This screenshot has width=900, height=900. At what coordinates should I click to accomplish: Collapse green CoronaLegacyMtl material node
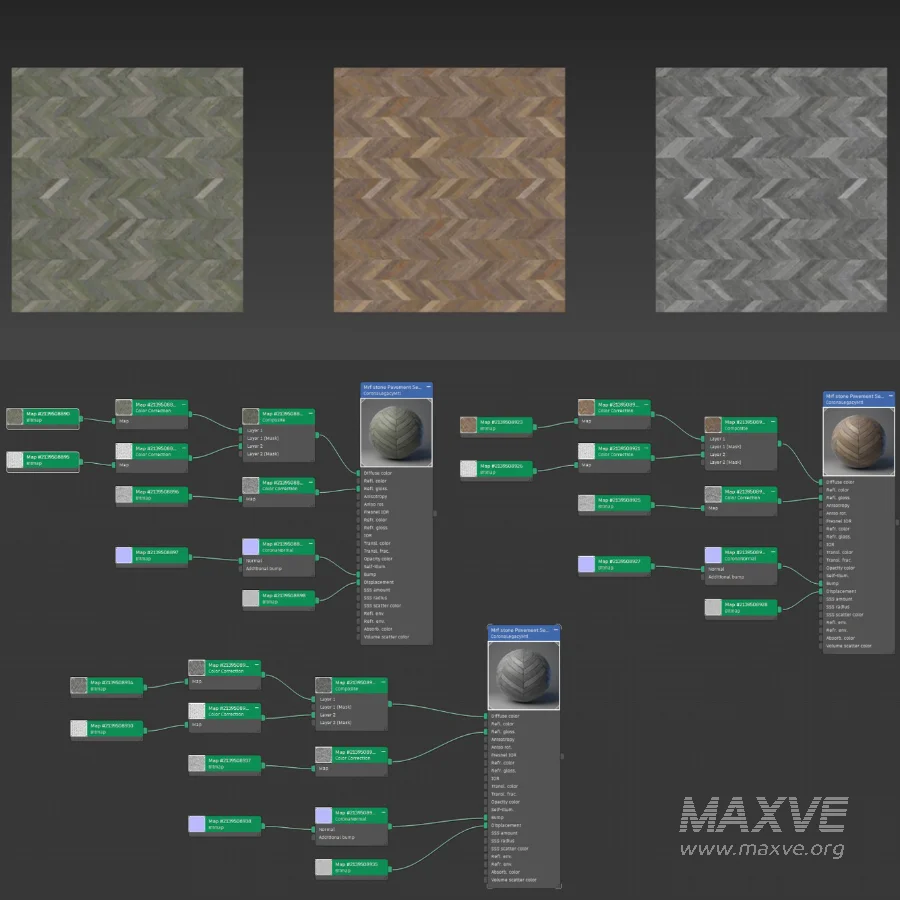click(428, 386)
